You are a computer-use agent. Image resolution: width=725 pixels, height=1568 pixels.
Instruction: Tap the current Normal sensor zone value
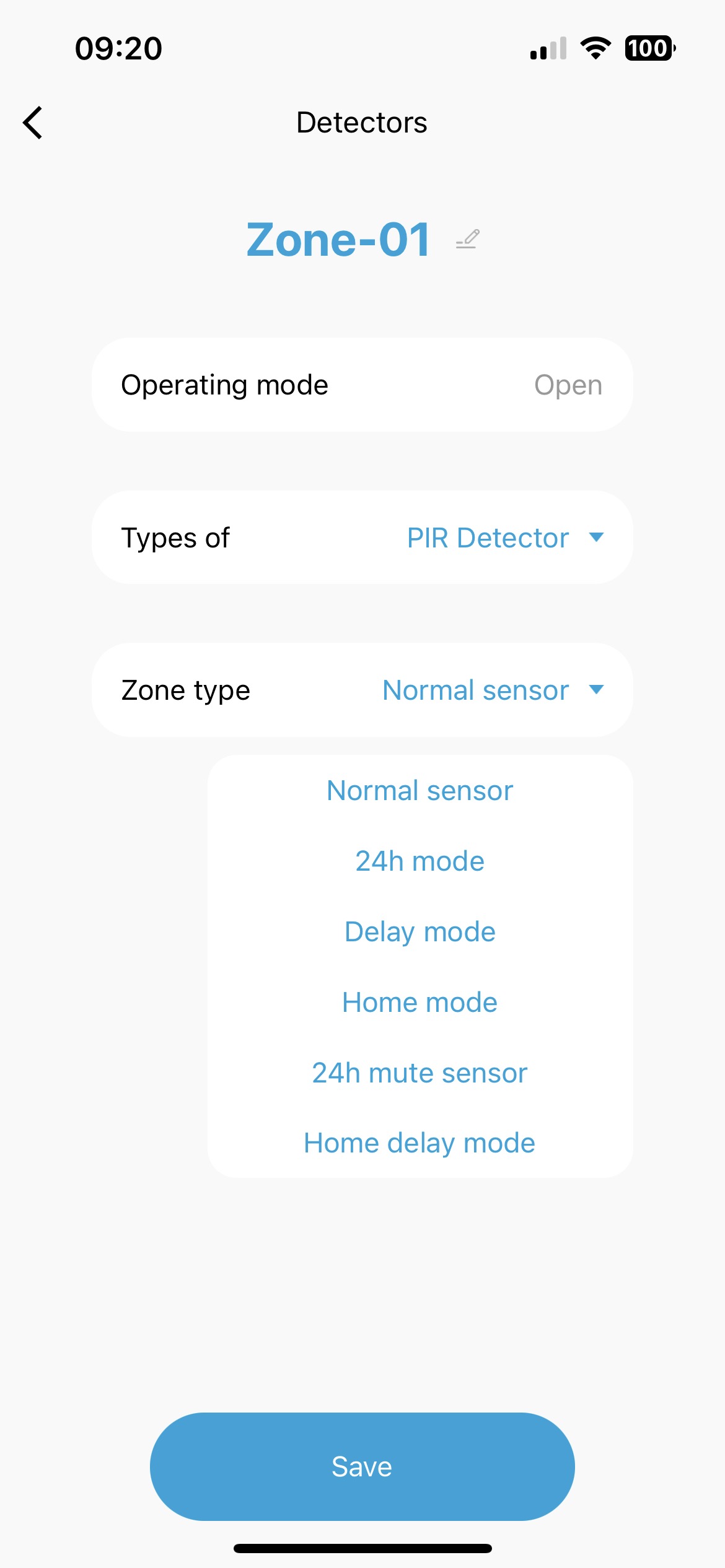coord(475,690)
